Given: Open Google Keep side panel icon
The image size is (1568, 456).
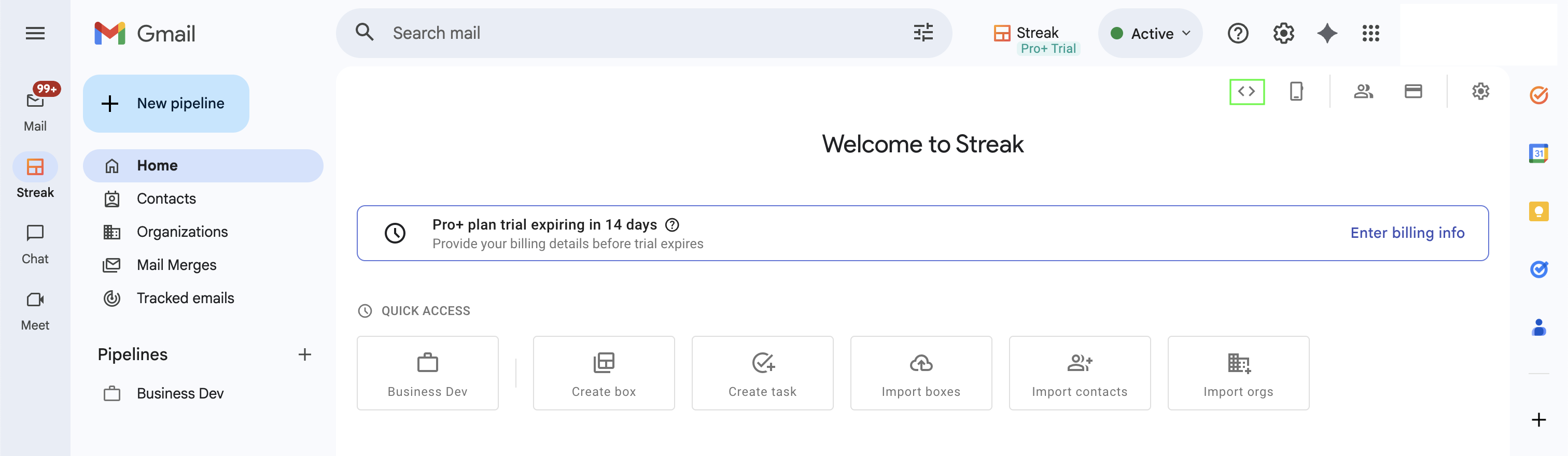Looking at the screenshot, I should pyautogui.click(x=1538, y=211).
